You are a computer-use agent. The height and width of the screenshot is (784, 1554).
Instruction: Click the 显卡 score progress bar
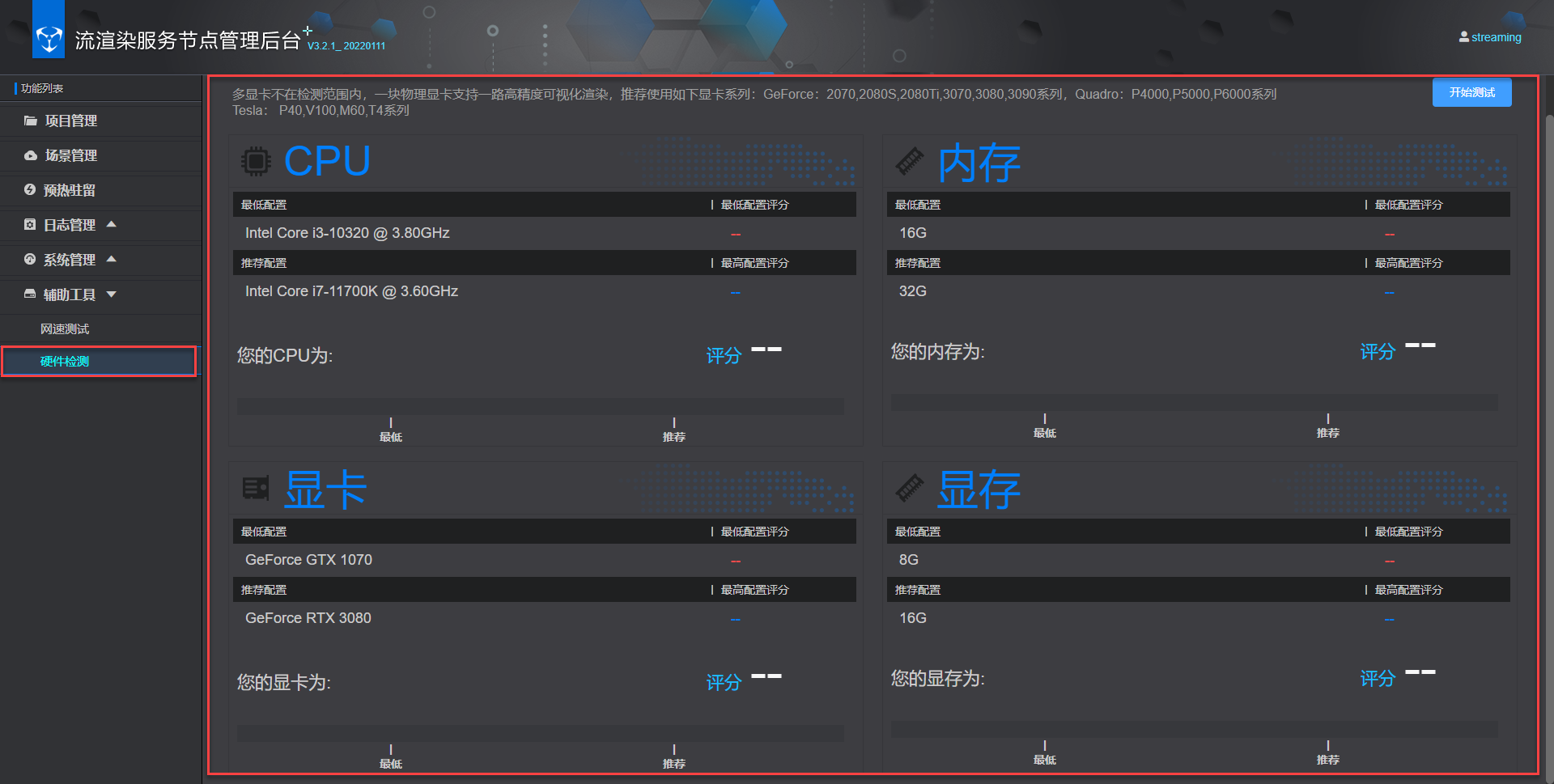tap(540, 733)
